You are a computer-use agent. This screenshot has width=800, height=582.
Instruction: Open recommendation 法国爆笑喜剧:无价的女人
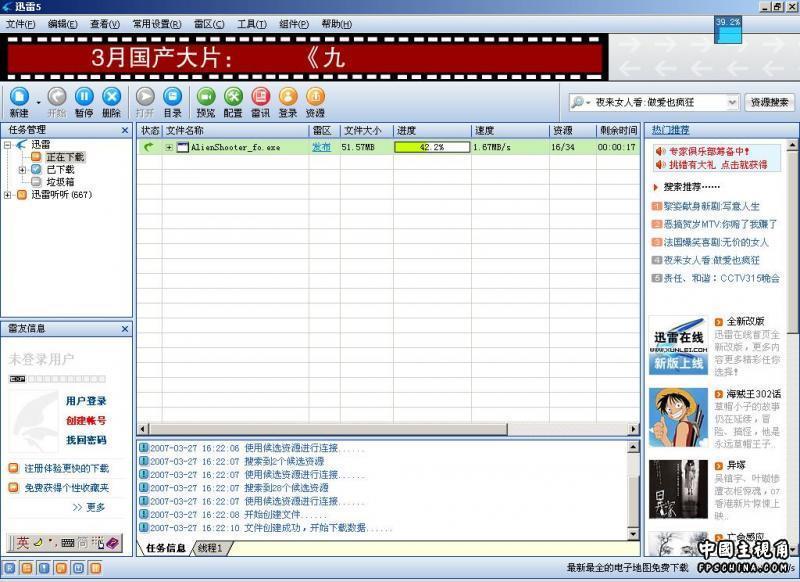point(716,242)
